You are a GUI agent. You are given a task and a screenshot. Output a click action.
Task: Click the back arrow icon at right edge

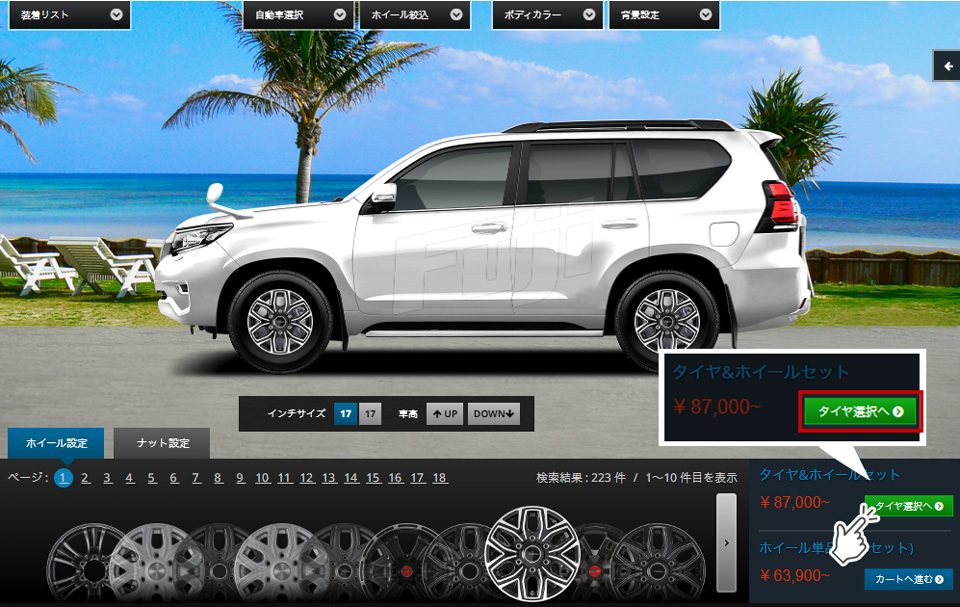(x=947, y=66)
